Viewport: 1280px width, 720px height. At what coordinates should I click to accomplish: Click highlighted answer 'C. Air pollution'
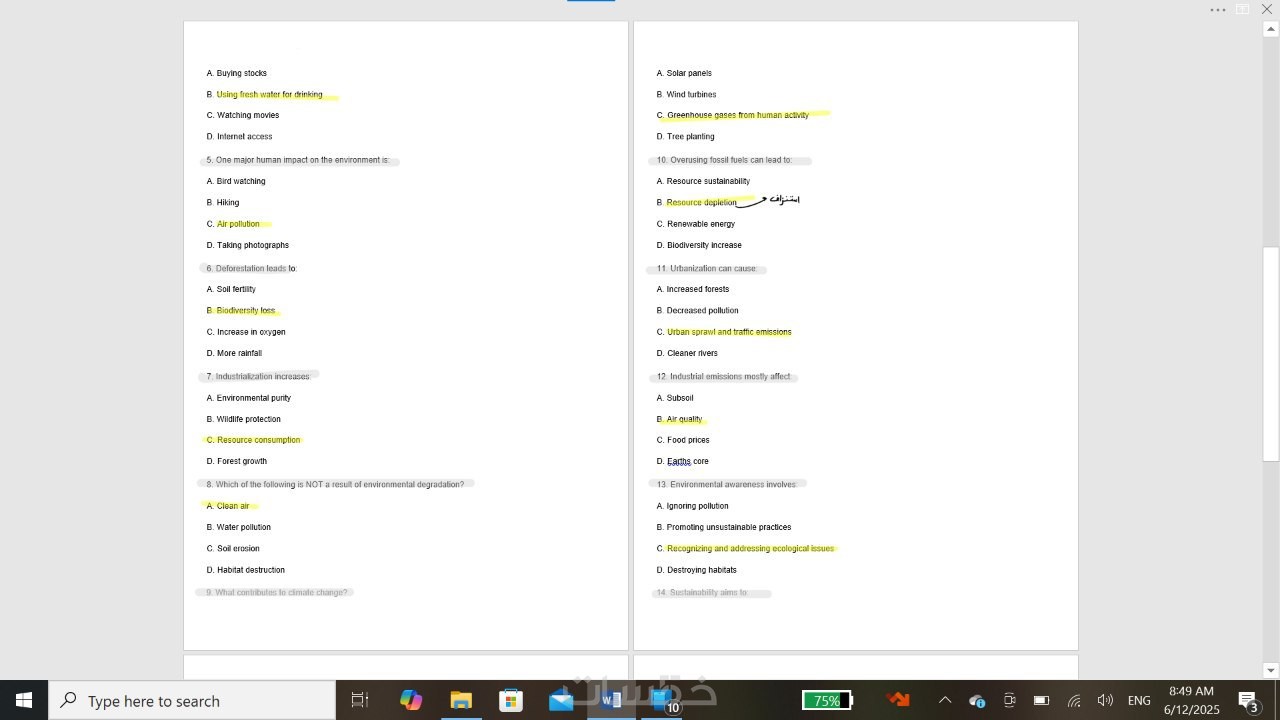233,224
